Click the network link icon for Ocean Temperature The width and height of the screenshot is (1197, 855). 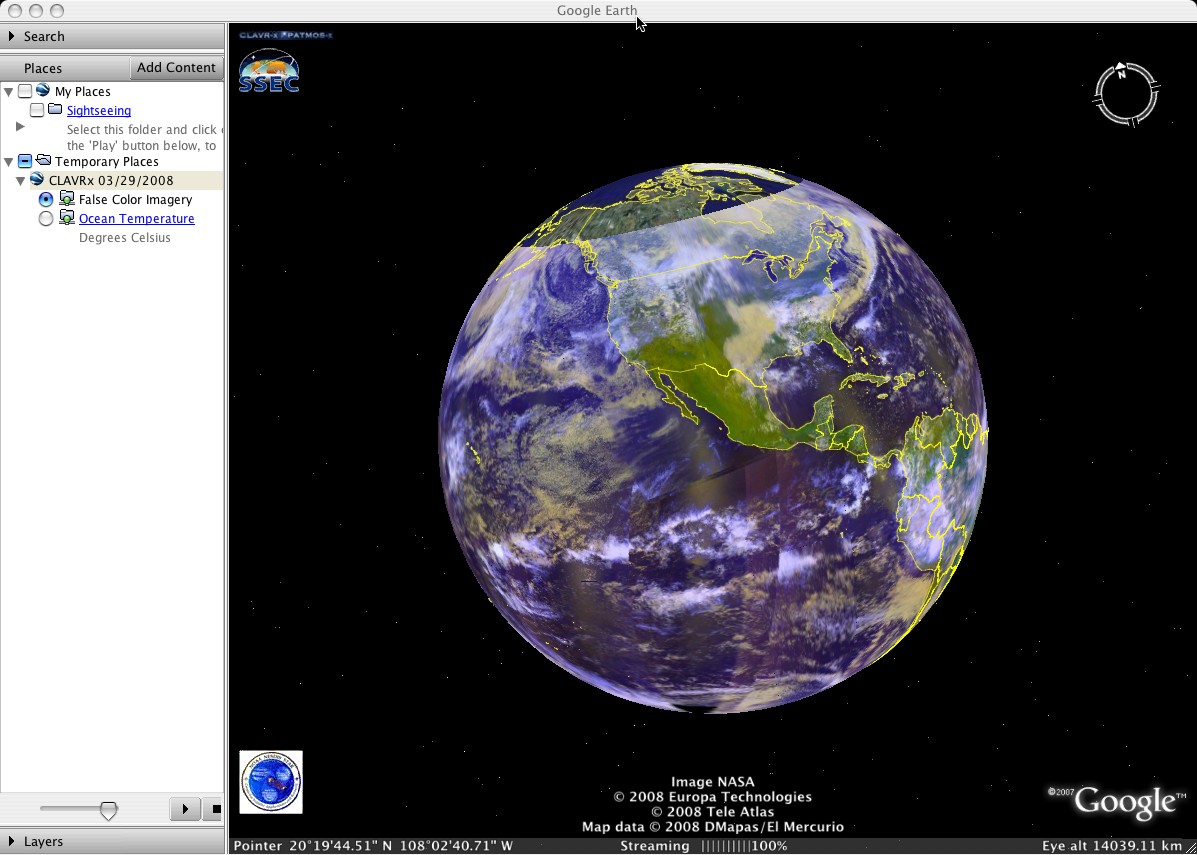pos(67,218)
